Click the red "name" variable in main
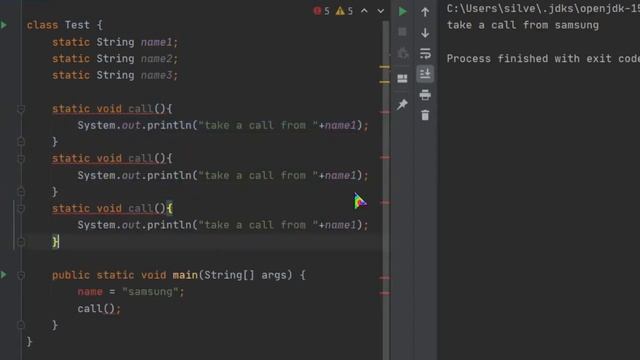The width and height of the screenshot is (640, 360). click(90, 292)
